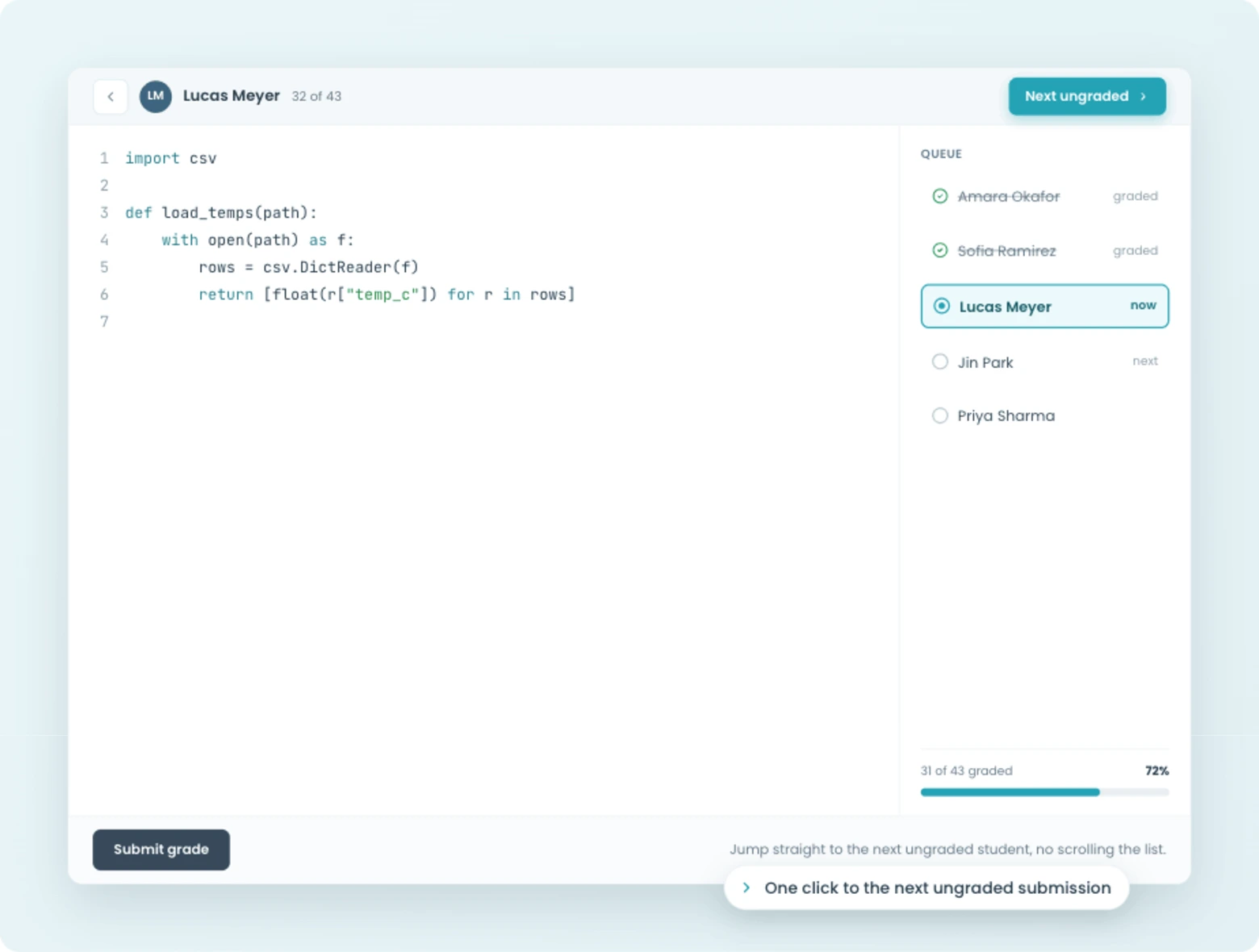Click the 72% progress label
Image resolution: width=1259 pixels, height=952 pixels.
click(x=1157, y=770)
